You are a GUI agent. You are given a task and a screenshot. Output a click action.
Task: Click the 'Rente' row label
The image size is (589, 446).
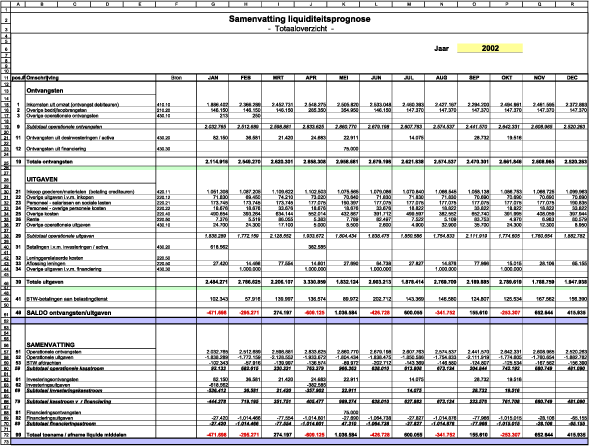click(33, 219)
